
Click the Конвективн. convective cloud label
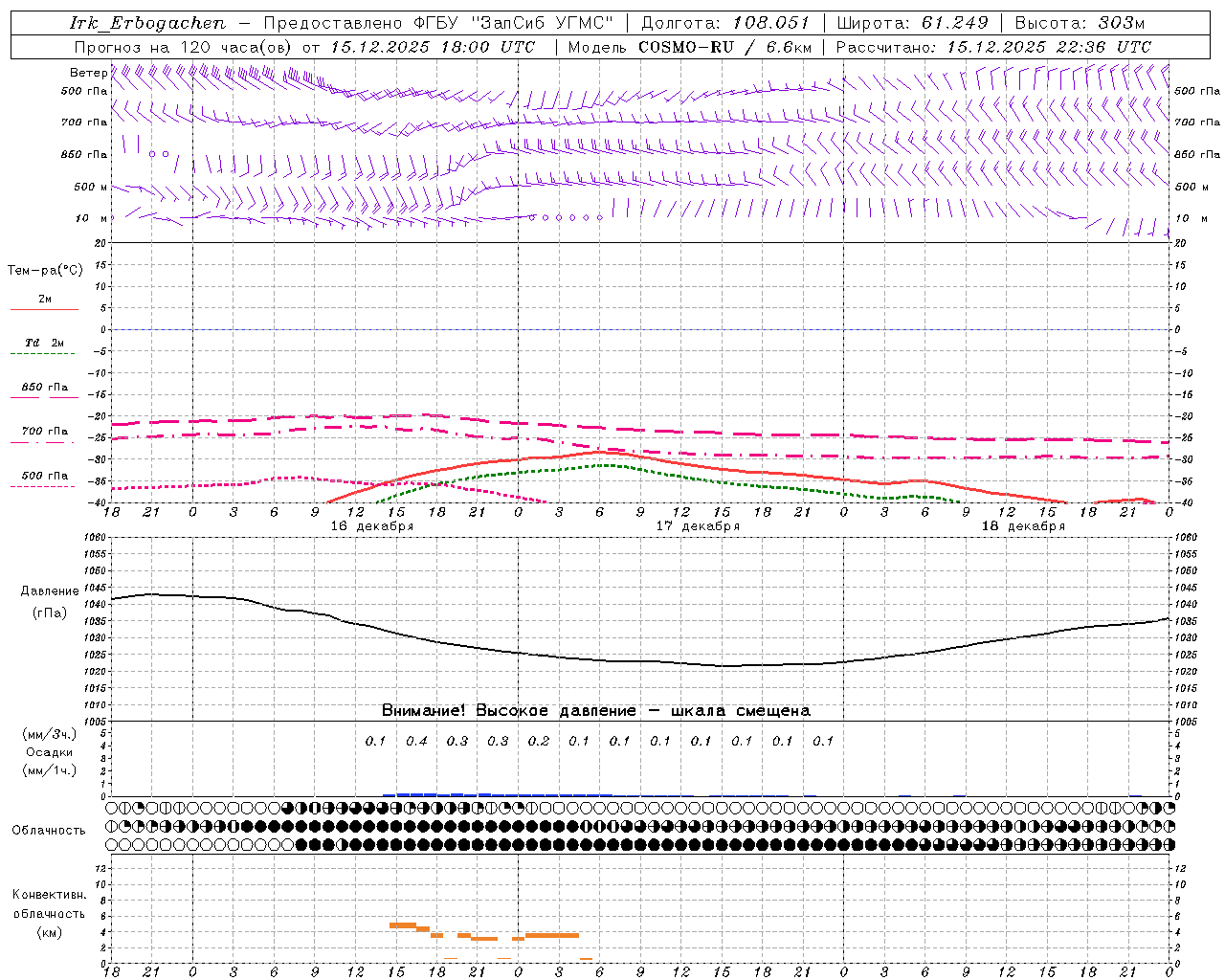50,895
